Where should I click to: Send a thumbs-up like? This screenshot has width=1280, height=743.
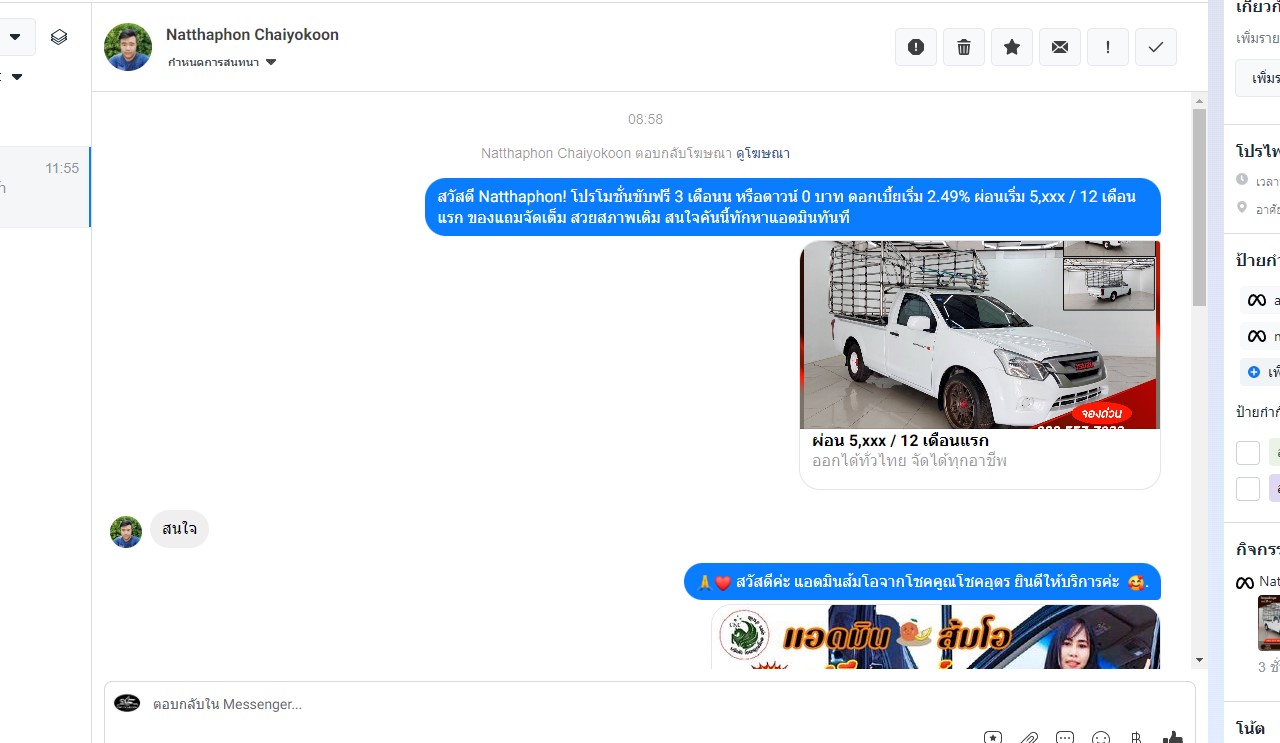point(1173,738)
